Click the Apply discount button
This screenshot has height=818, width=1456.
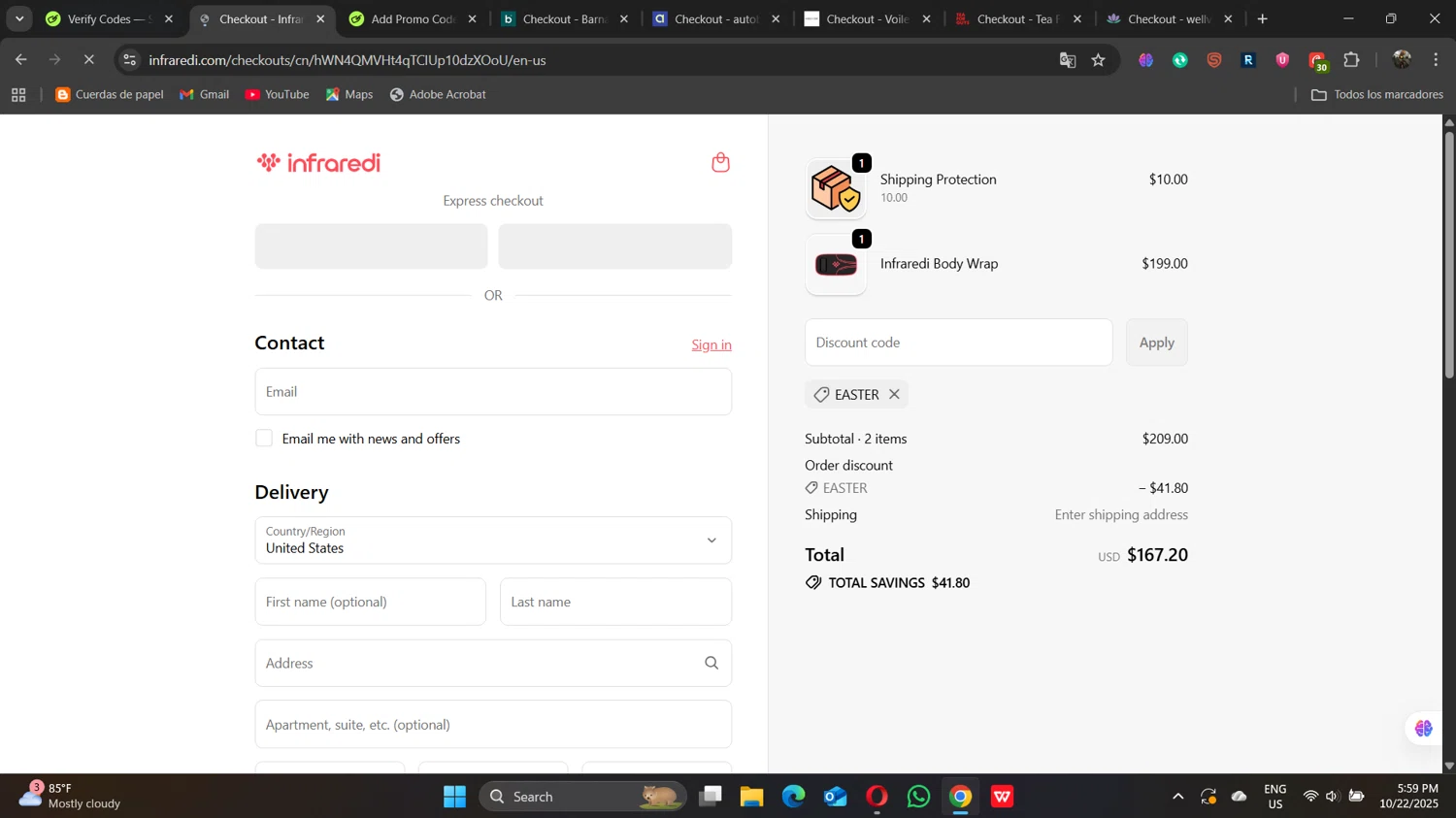click(1156, 343)
